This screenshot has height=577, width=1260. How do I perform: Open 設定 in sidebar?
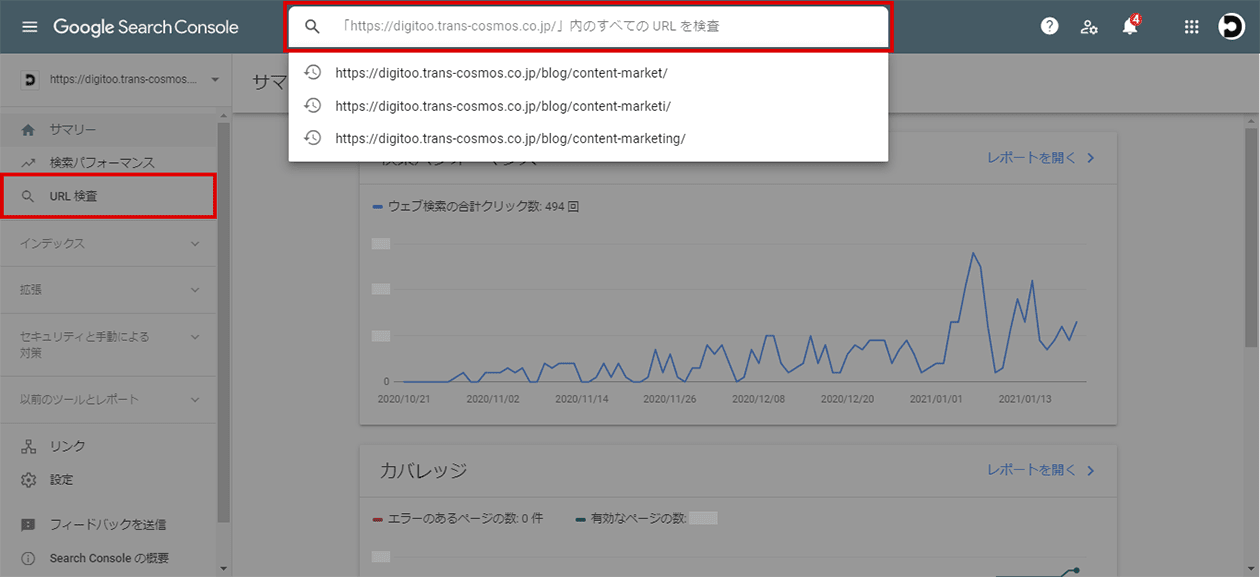pyautogui.click(x=109, y=480)
